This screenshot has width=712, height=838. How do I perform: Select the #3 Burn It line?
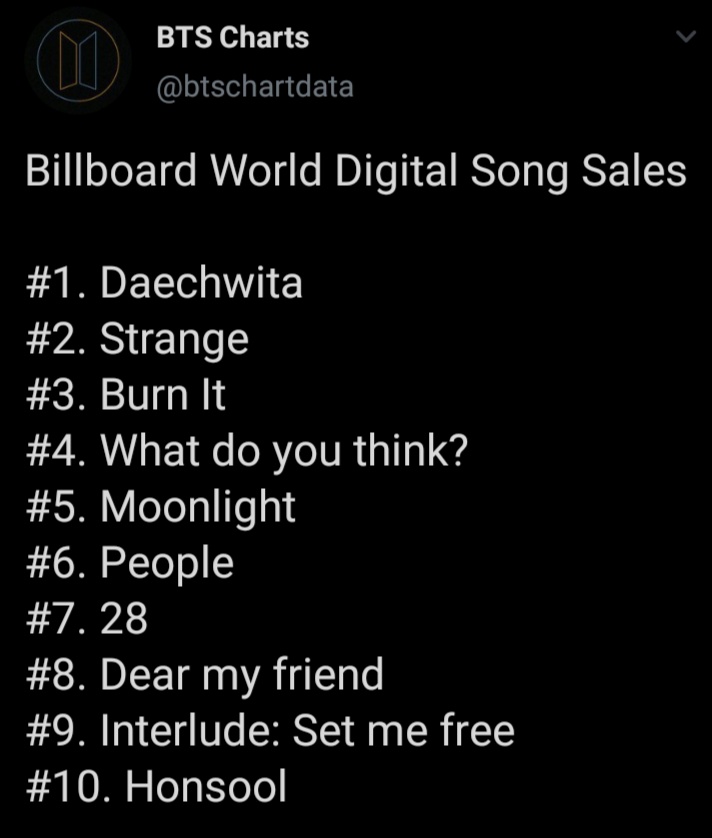click(126, 394)
